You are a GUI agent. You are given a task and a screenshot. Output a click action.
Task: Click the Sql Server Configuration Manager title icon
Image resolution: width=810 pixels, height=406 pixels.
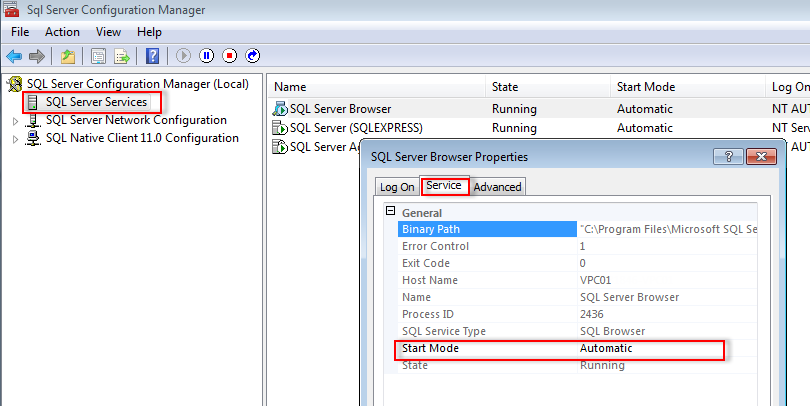tap(11, 9)
